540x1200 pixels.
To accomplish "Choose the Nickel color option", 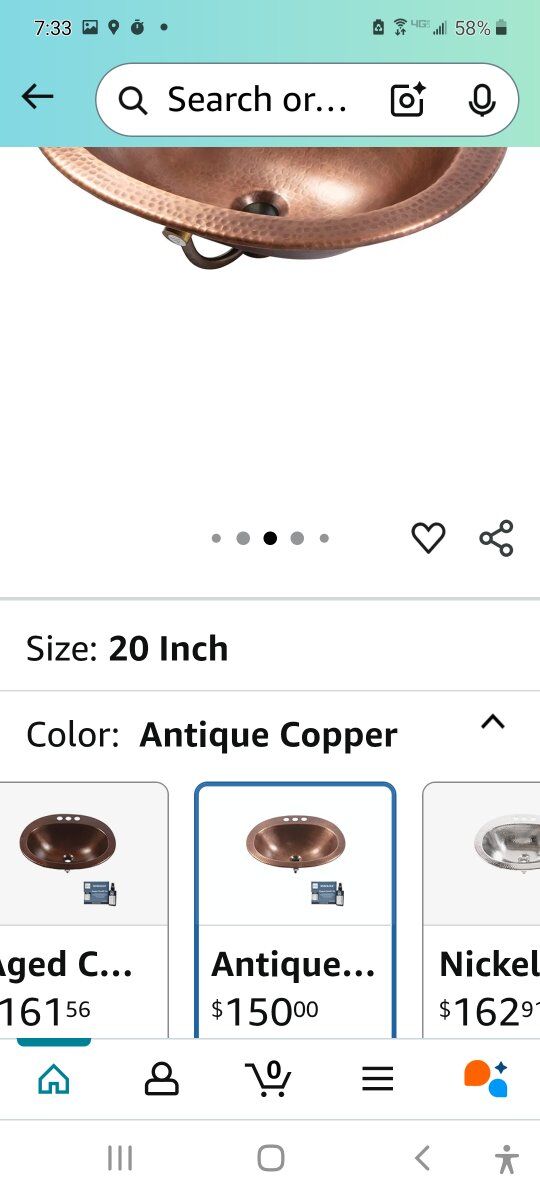I will (x=481, y=910).
